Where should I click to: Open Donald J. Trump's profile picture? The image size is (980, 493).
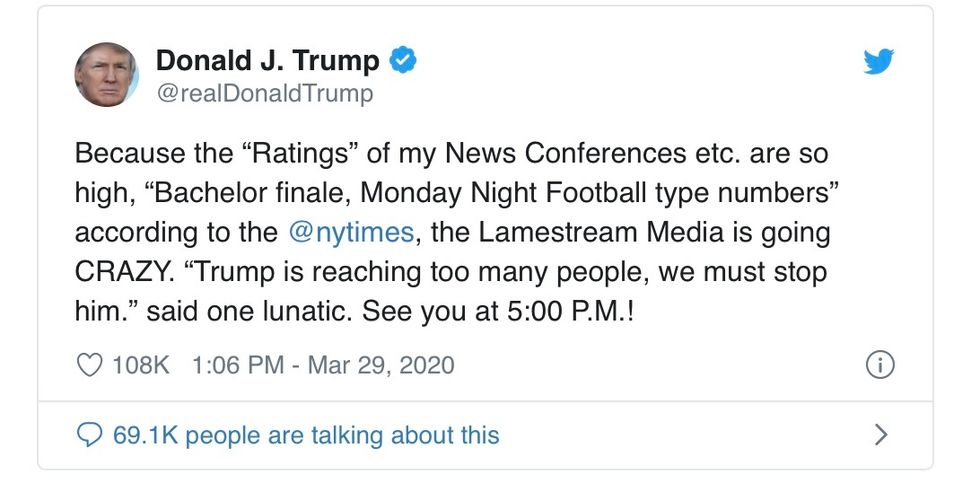coord(106,75)
